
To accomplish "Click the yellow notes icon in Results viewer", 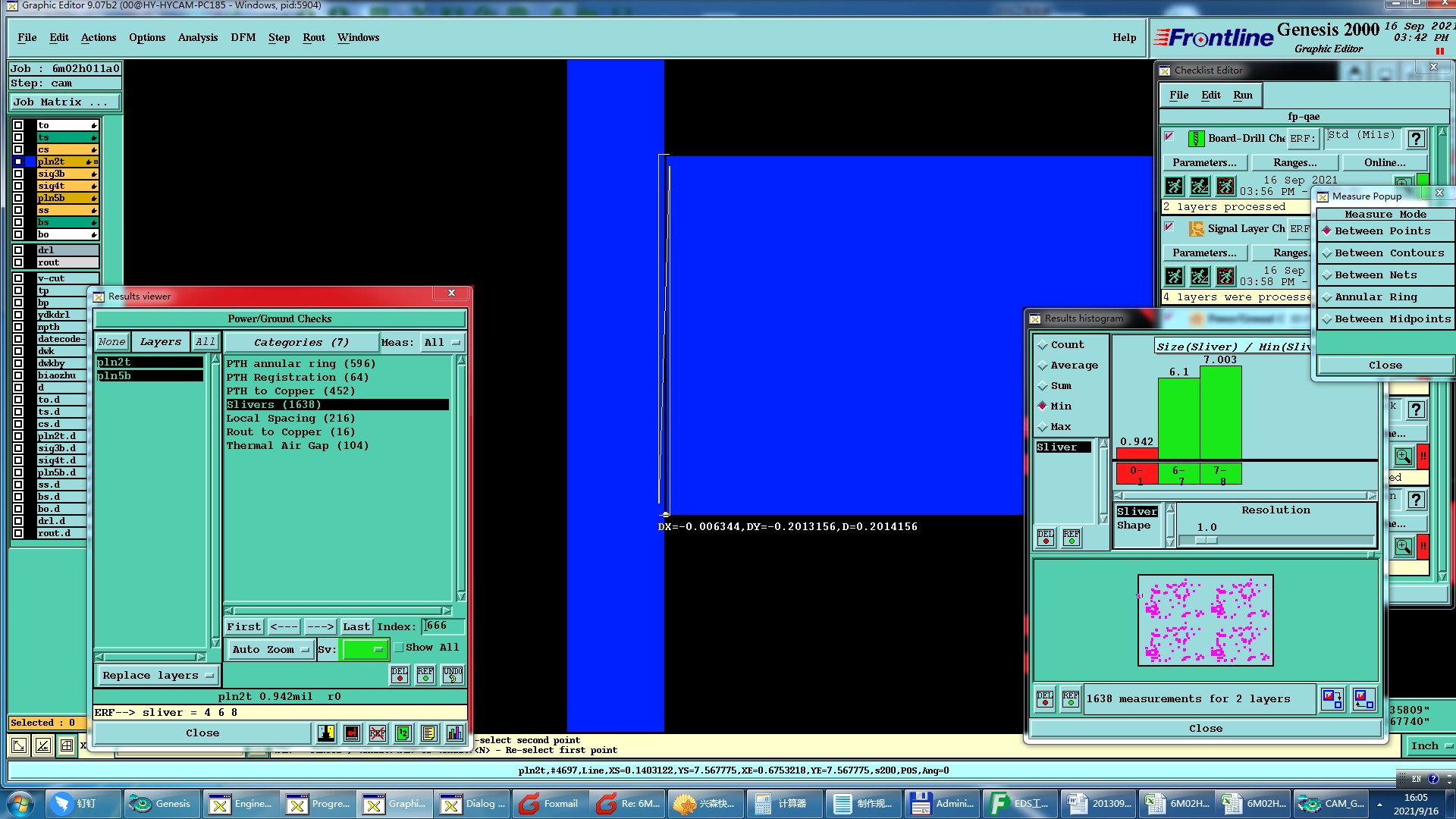I will [x=428, y=733].
